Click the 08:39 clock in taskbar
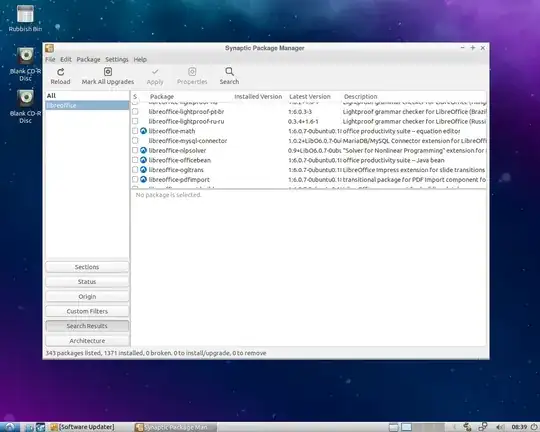 [x=519, y=427]
